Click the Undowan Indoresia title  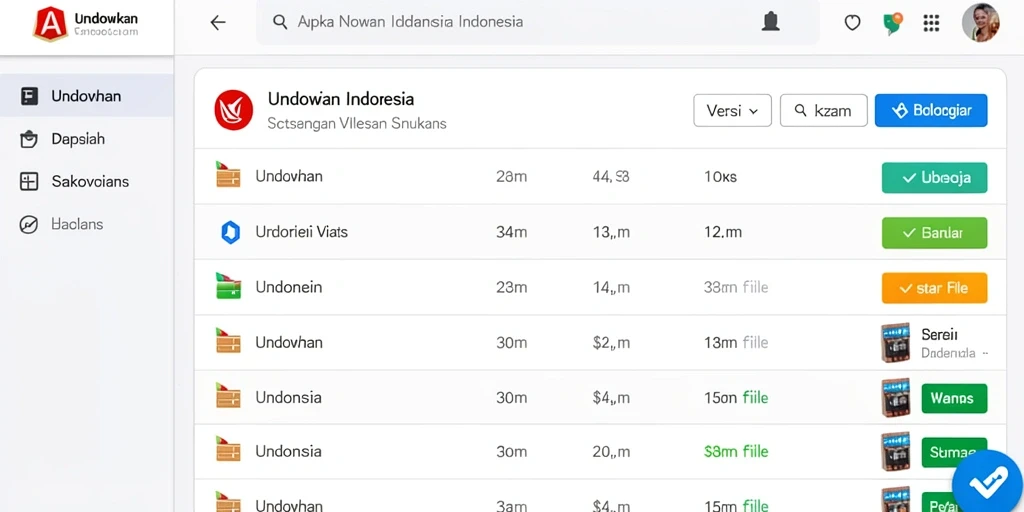[x=341, y=99]
